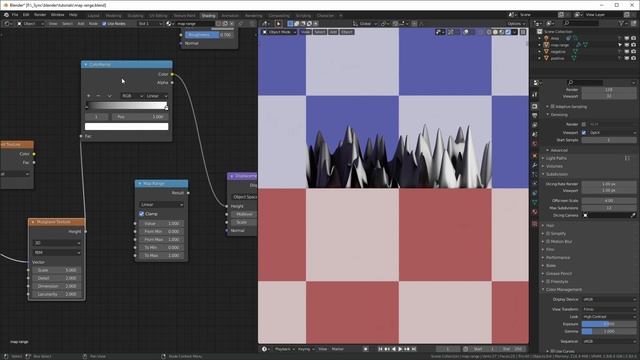The image size is (640, 360).
Task: Toggle X-ray view in viewport header
Action: point(481,32)
